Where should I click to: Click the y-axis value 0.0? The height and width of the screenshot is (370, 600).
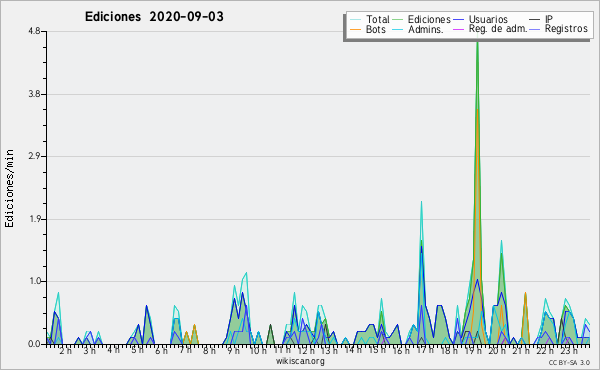pyautogui.click(x=34, y=344)
